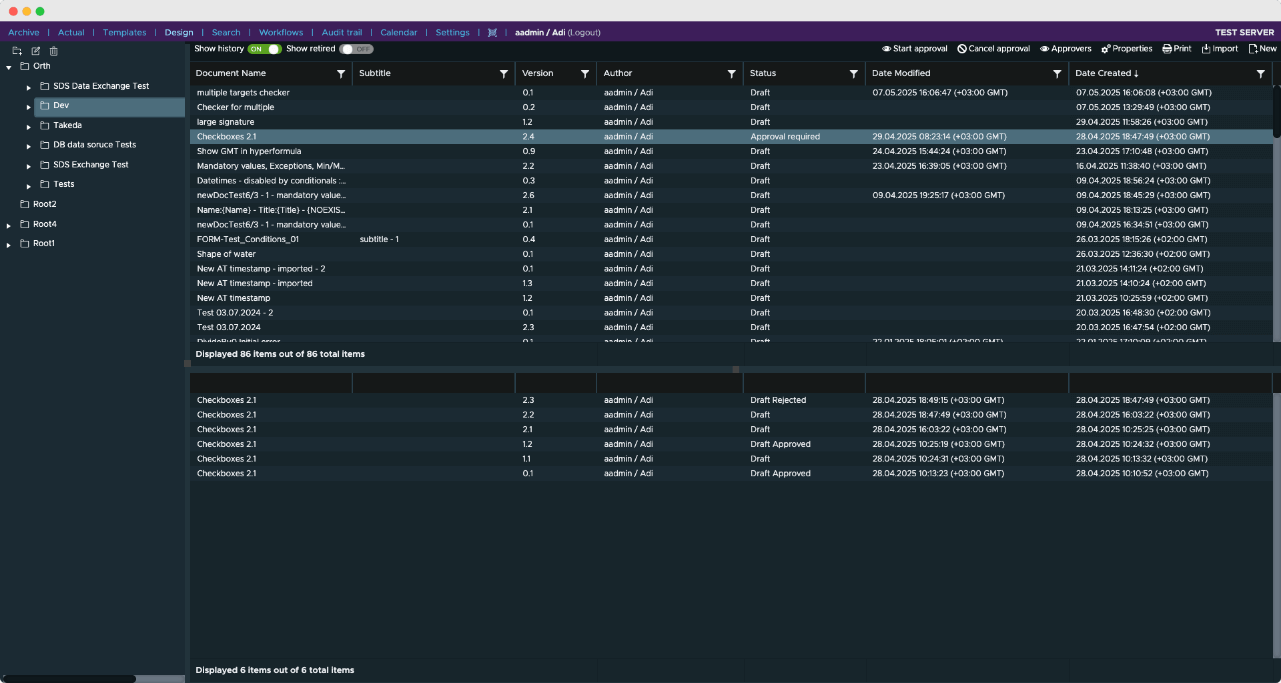1281x683 pixels.
Task: Open the Templates section
Action: click(x=125, y=32)
